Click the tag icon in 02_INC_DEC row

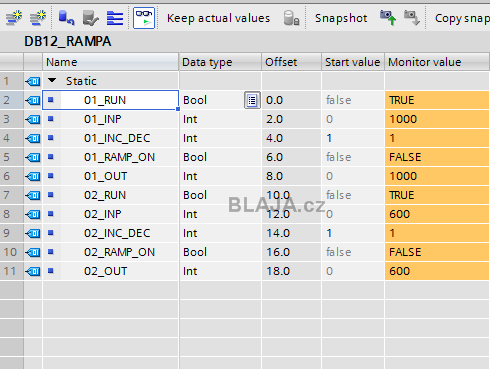[33, 233]
